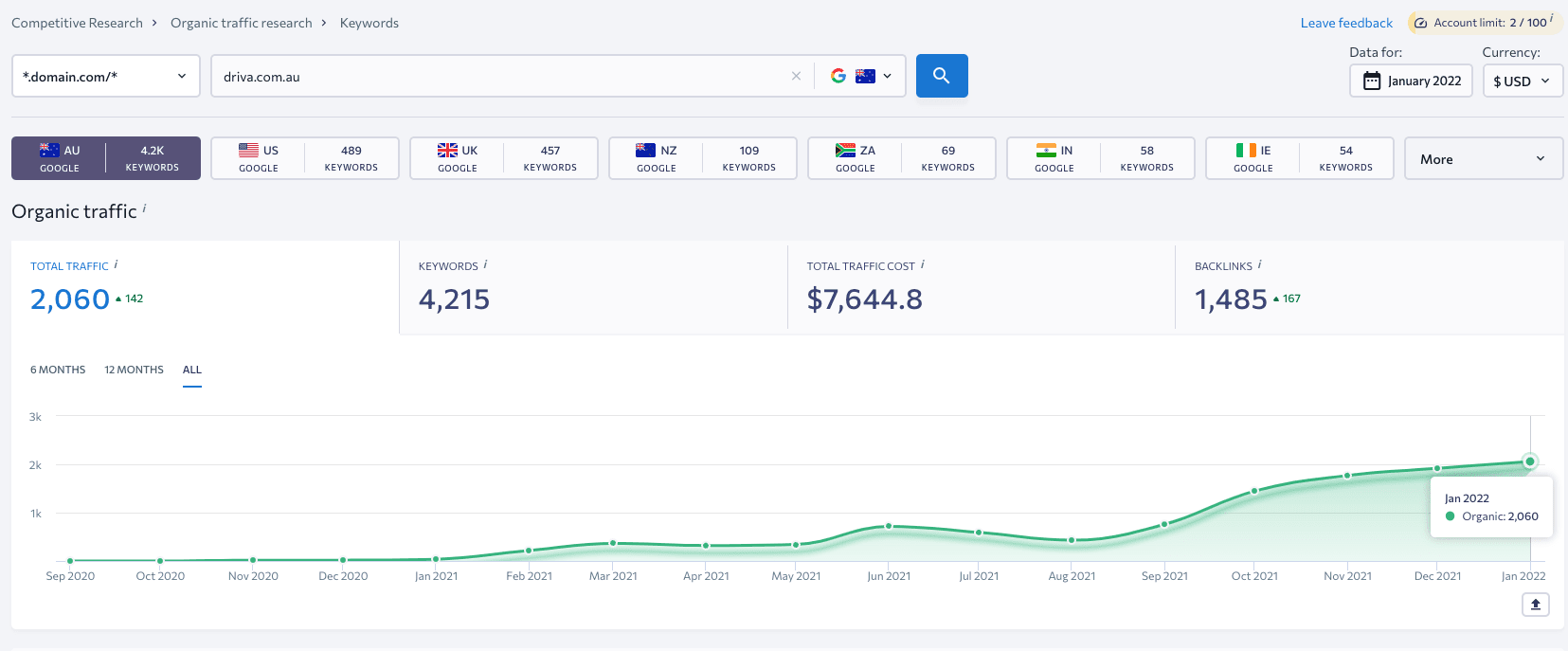The width and height of the screenshot is (1568, 651).
Task: Expand the search engine country chevron
Action: coord(887,76)
